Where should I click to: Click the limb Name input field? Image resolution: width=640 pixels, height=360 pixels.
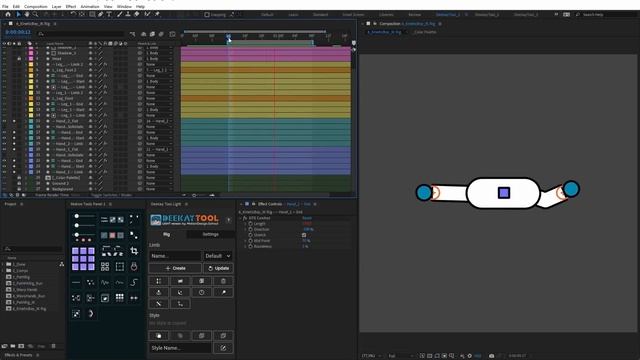[x=175, y=256]
